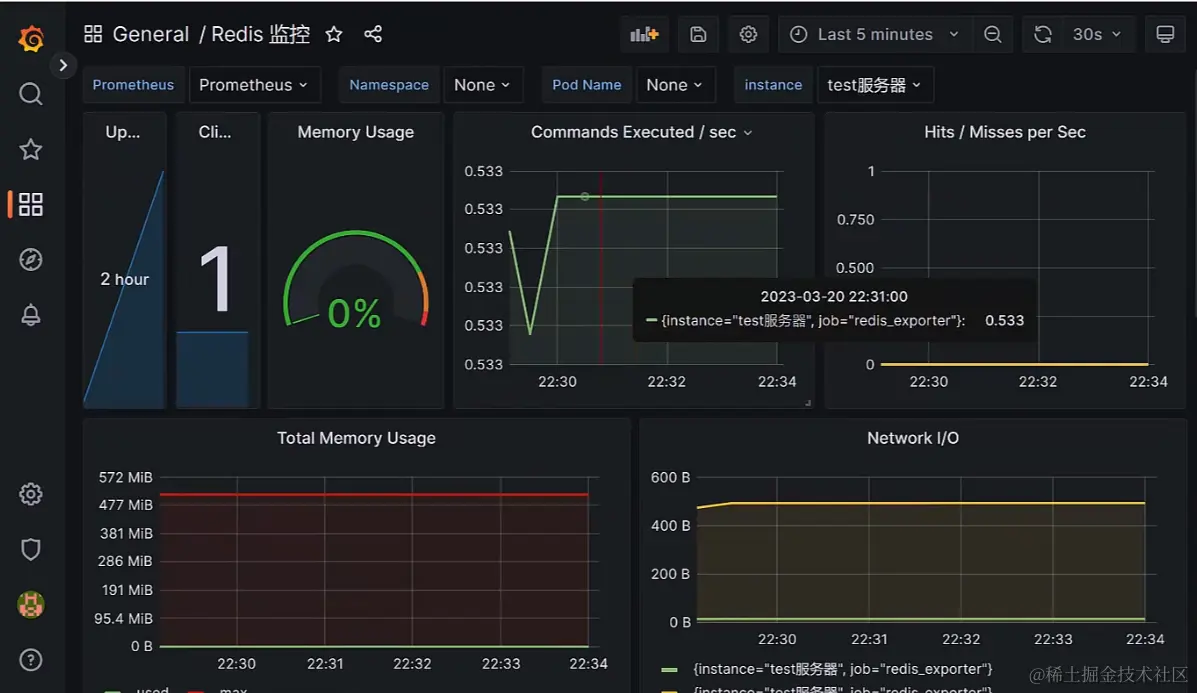Open the user profile avatar
1197x693 pixels.
31,604
